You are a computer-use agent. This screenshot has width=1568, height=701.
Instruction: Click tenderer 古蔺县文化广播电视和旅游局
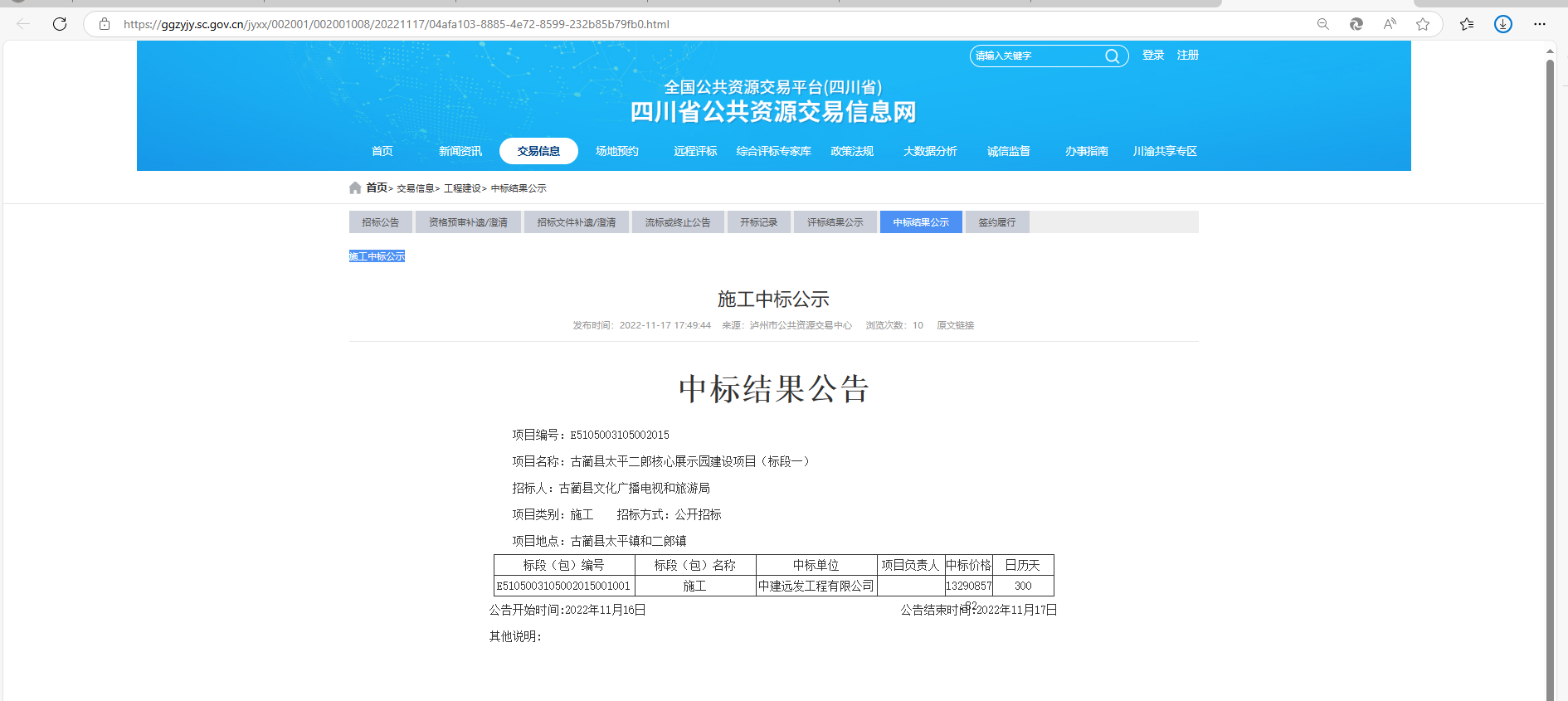tap(635, 488)
